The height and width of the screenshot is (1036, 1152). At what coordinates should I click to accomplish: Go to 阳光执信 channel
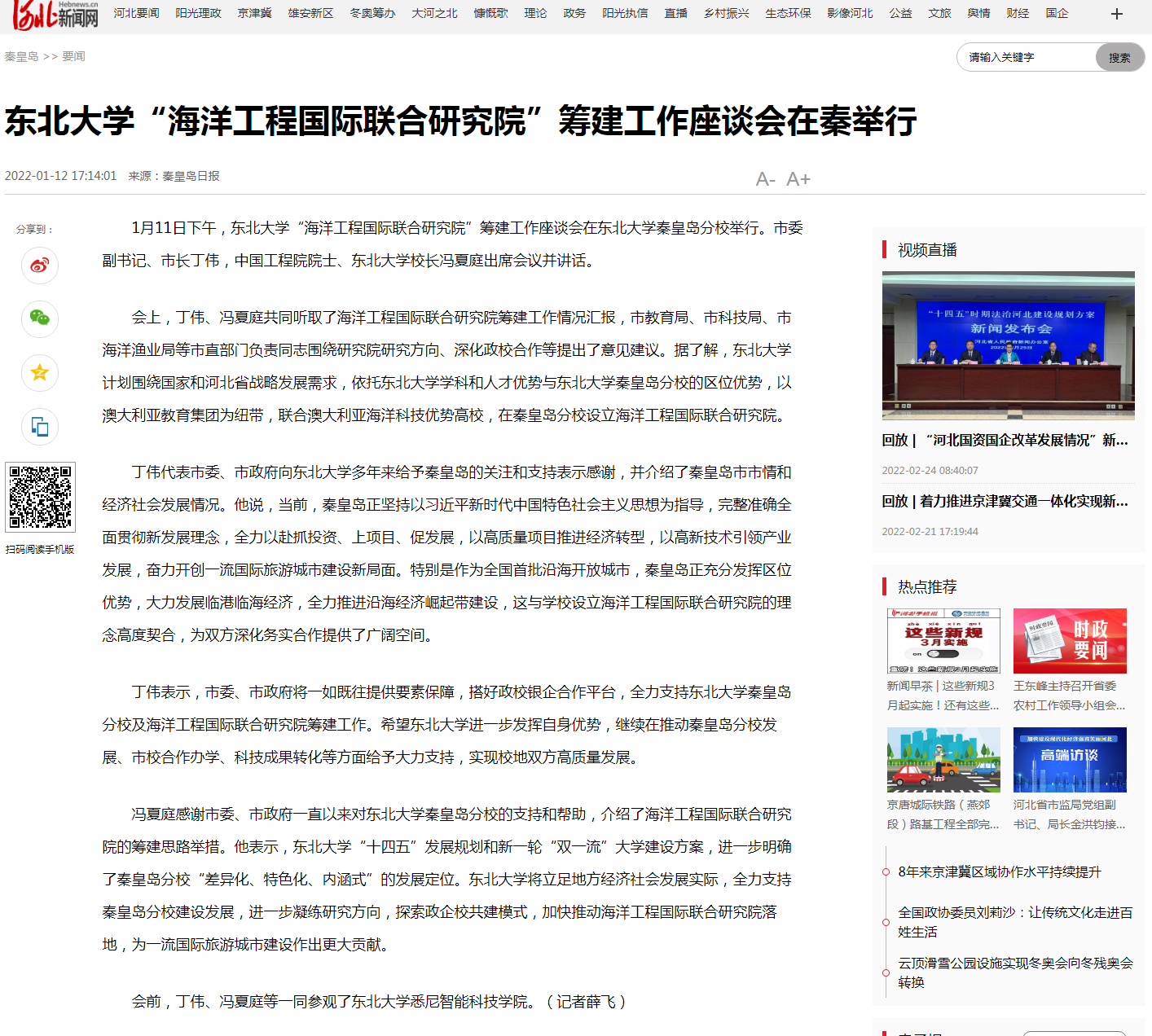(x=626, y=14)
